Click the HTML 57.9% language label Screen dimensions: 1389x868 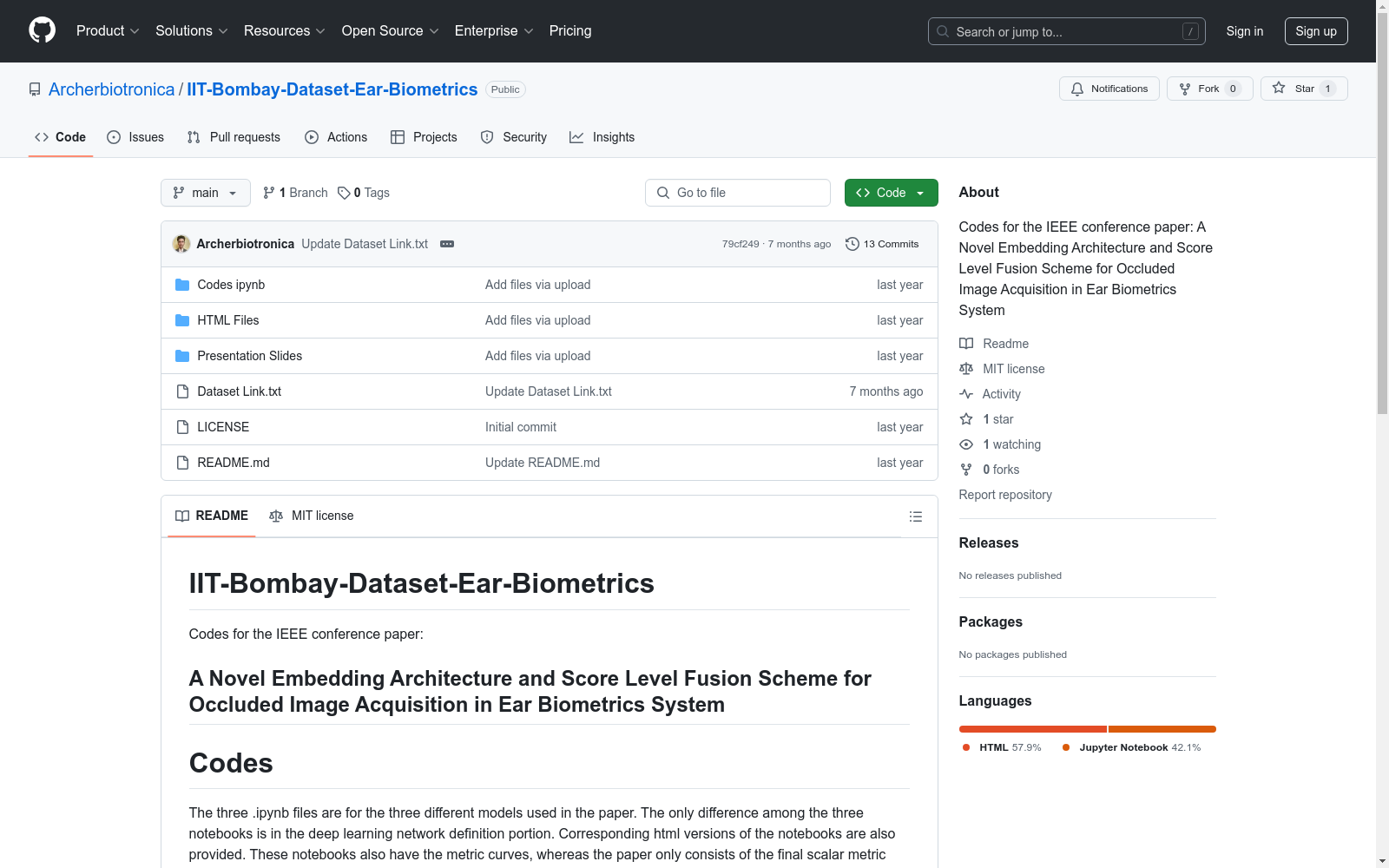[x=1002, y=747]
